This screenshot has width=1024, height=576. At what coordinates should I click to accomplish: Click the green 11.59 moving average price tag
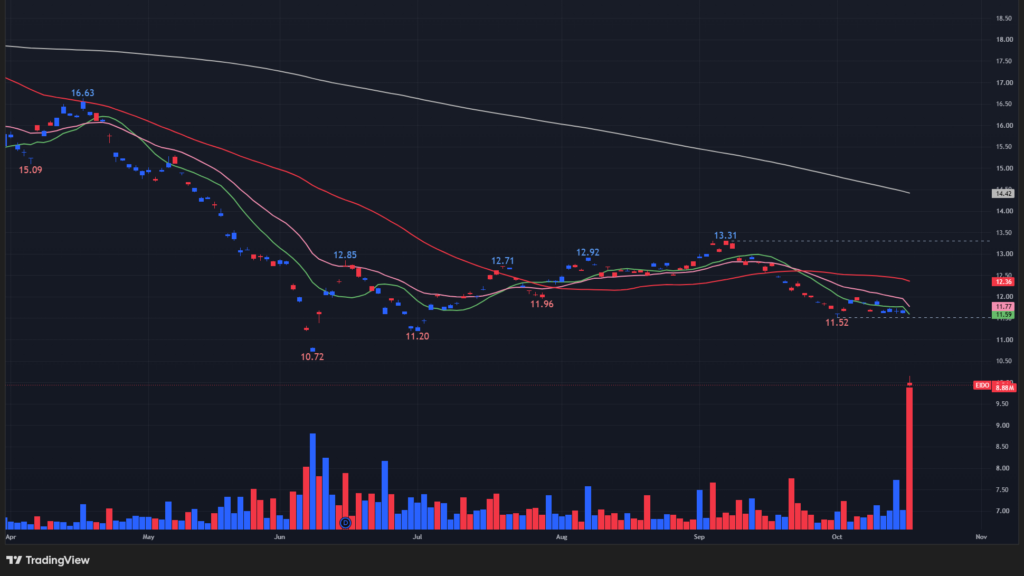point(1003,315)
